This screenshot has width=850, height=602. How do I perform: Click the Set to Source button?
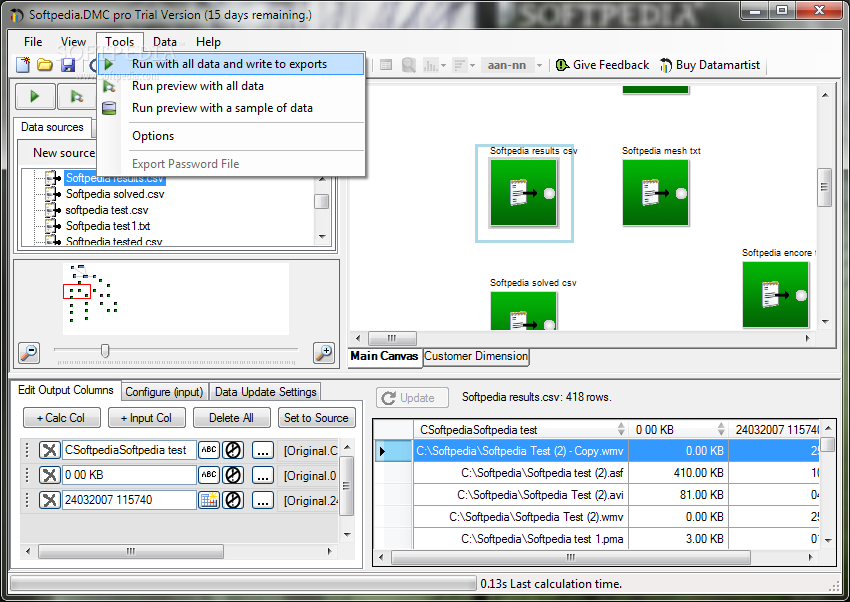click(x=317, y=418)
